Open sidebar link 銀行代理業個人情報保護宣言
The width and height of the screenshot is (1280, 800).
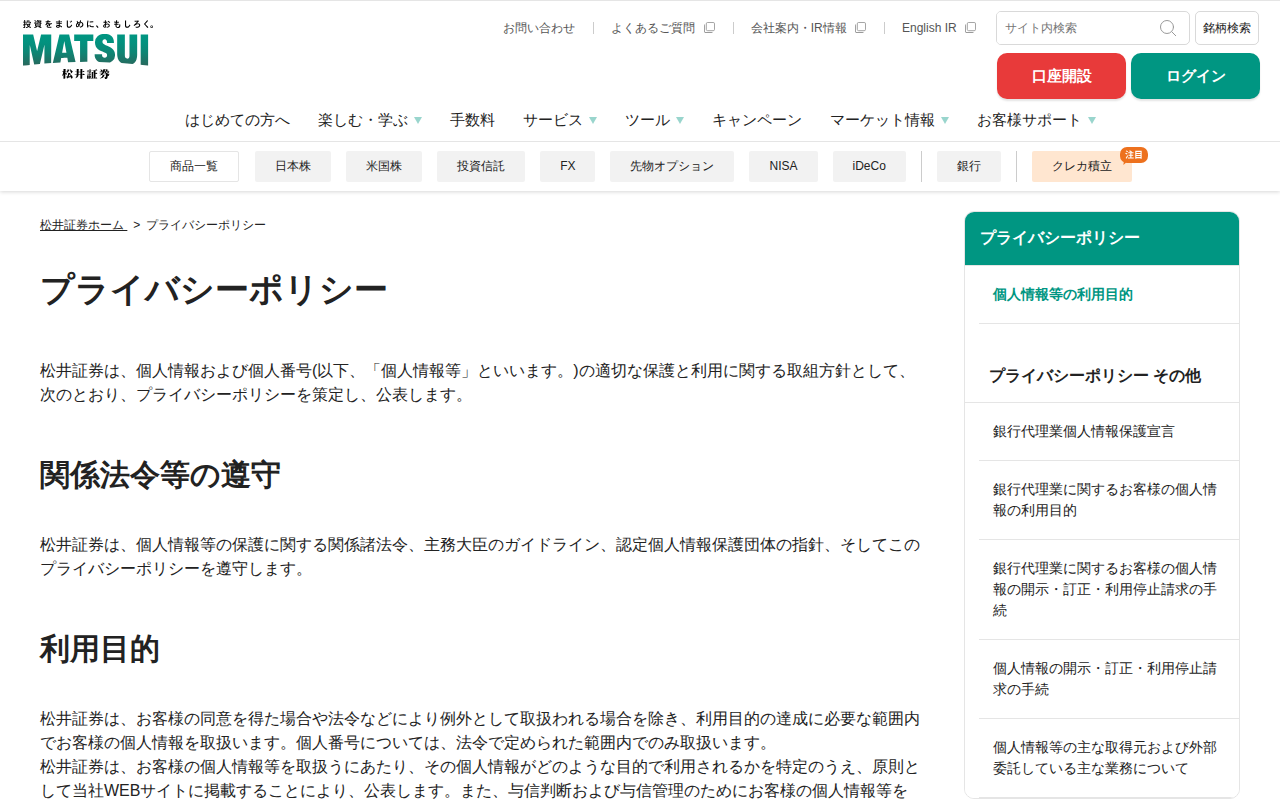(x=1083, y=432)
